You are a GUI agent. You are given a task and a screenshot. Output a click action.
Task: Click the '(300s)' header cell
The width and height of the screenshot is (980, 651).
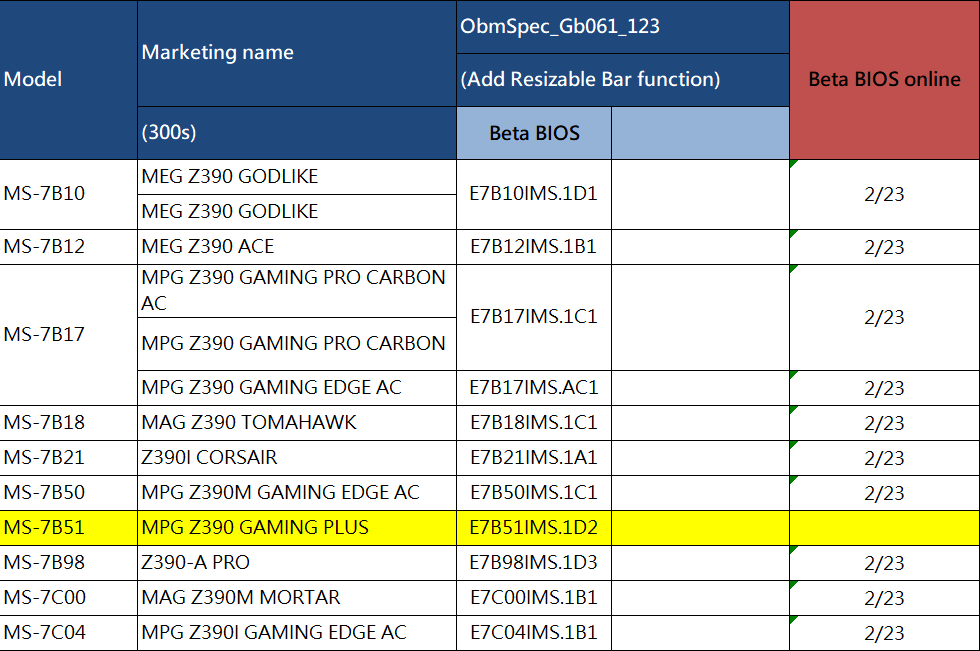click(297, 133)
